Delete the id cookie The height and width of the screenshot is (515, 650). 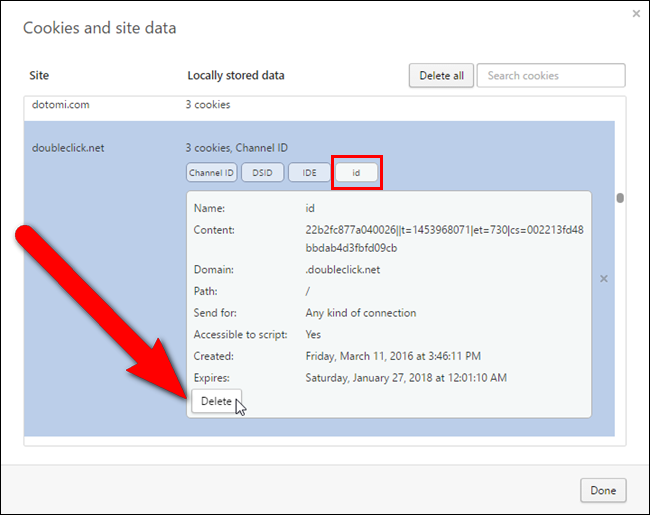click(216, 401)
